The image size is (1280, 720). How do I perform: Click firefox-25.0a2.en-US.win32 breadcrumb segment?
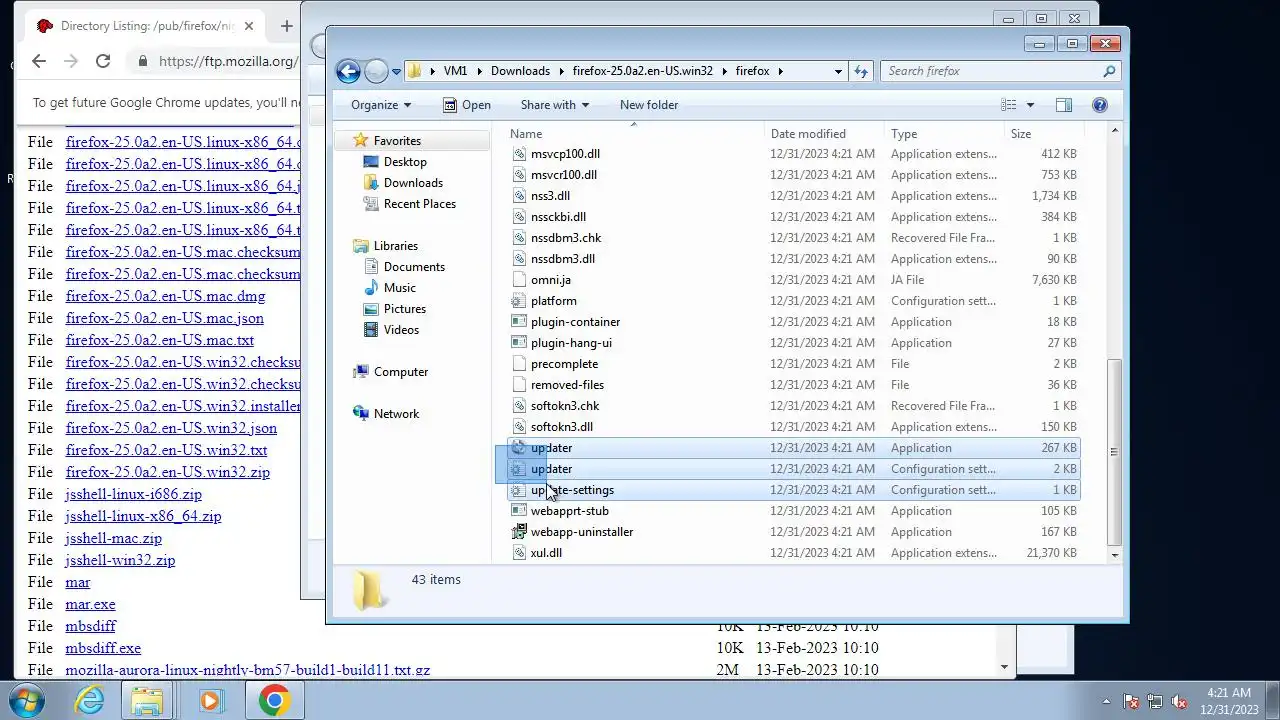pyautogui.click(x=643, y=71)
